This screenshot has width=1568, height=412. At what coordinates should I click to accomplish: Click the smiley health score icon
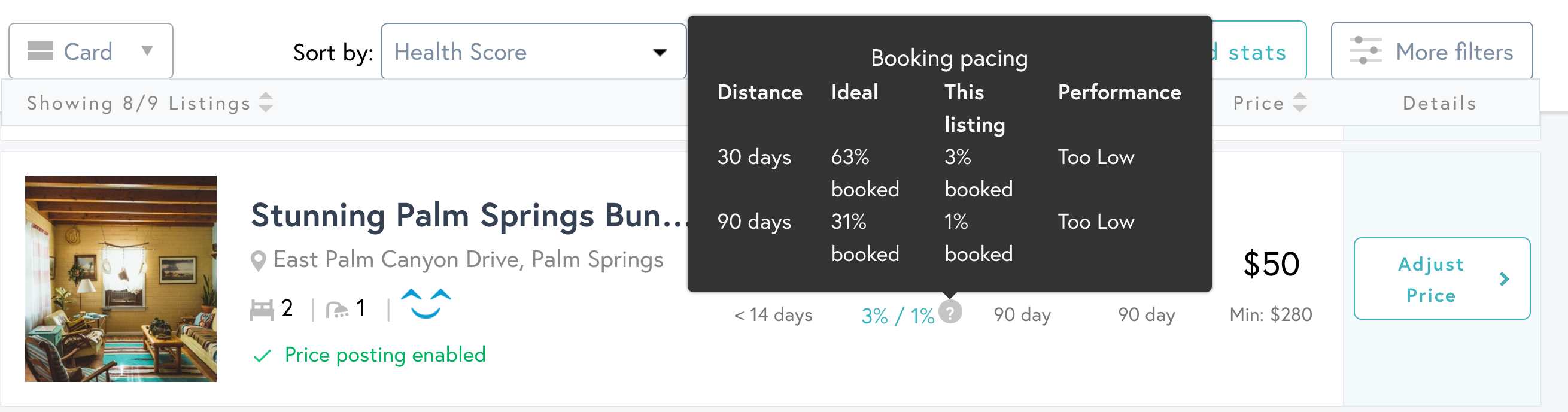[426, 304]
